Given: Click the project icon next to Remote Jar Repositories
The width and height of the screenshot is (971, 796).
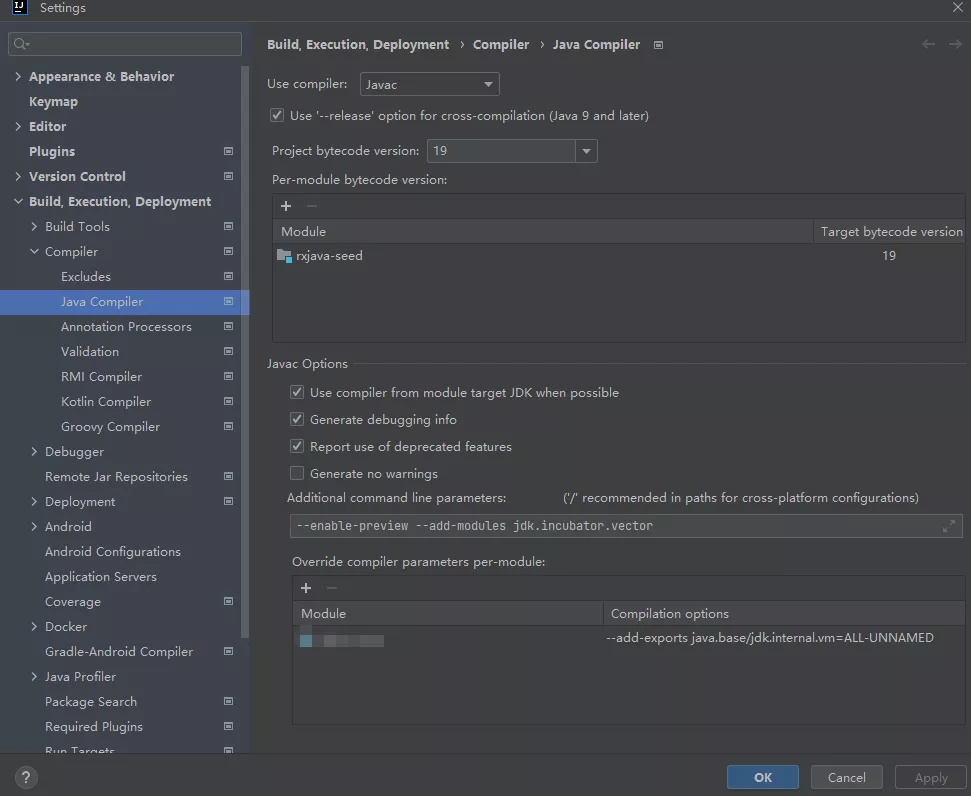Looking at the screenshot, I should pos(229,476).
